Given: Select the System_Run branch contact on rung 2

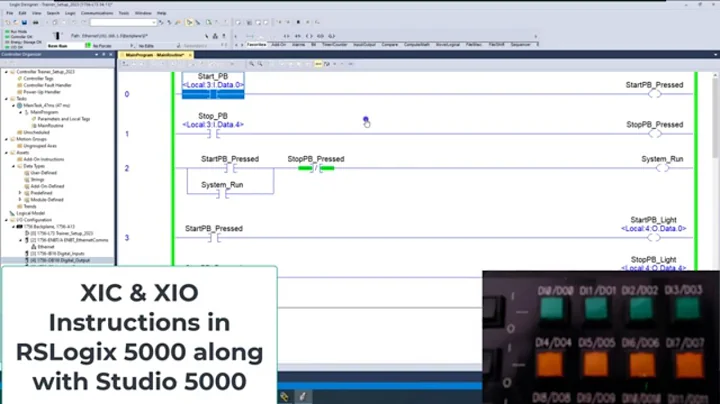Looking at the screenshot, I should 222,194.
